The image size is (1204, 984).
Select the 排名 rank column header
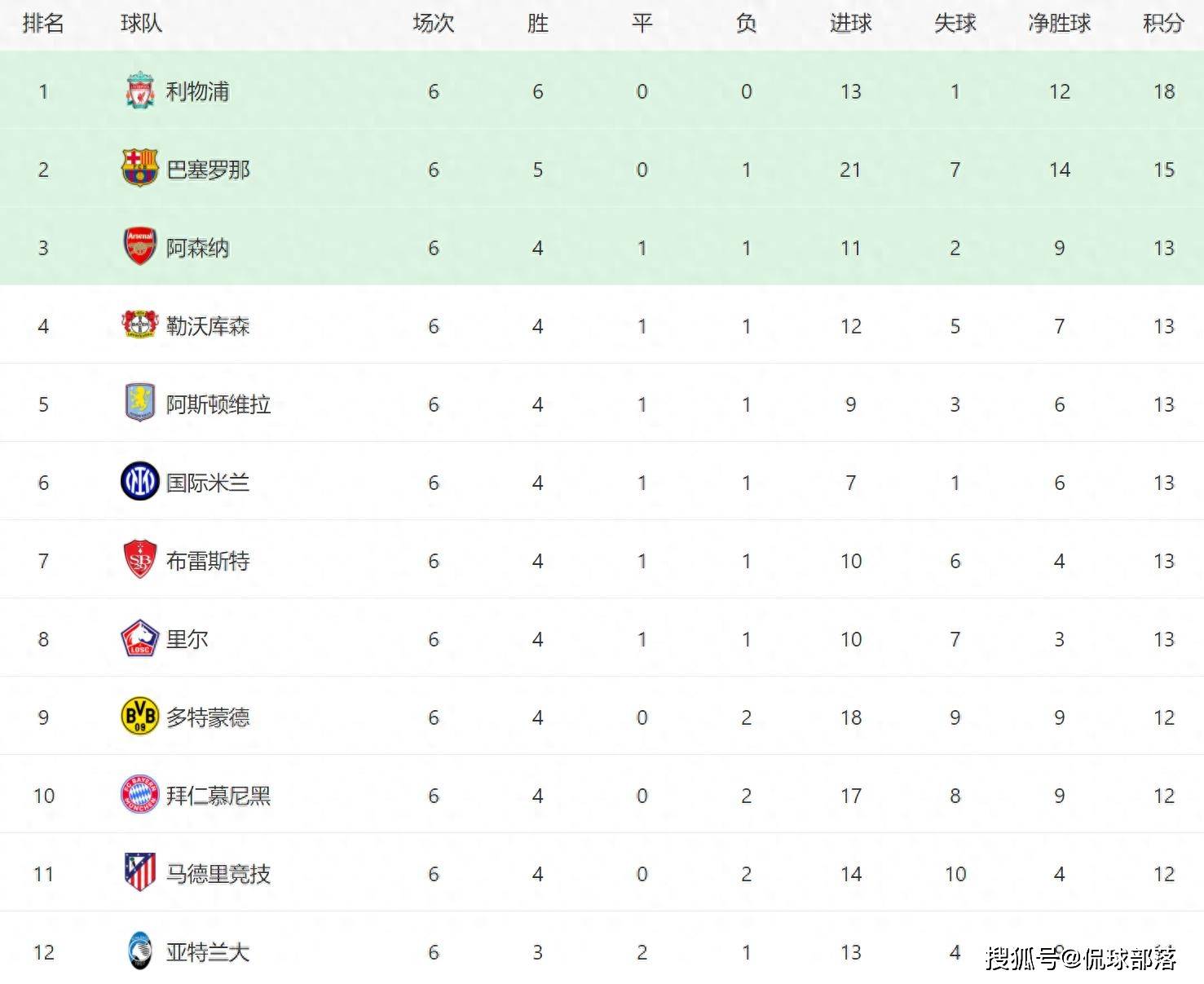[43, 24]
